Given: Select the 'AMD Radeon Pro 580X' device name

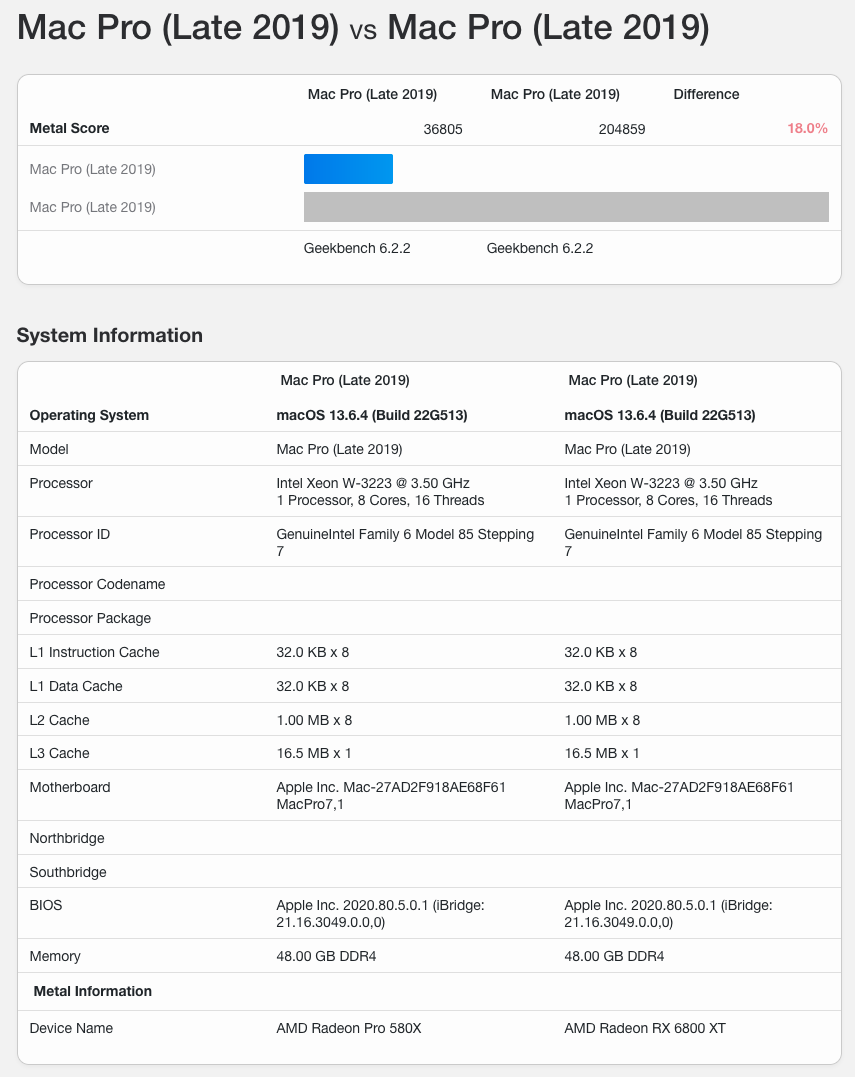Looking at the screenshot, I should 349,1028.
